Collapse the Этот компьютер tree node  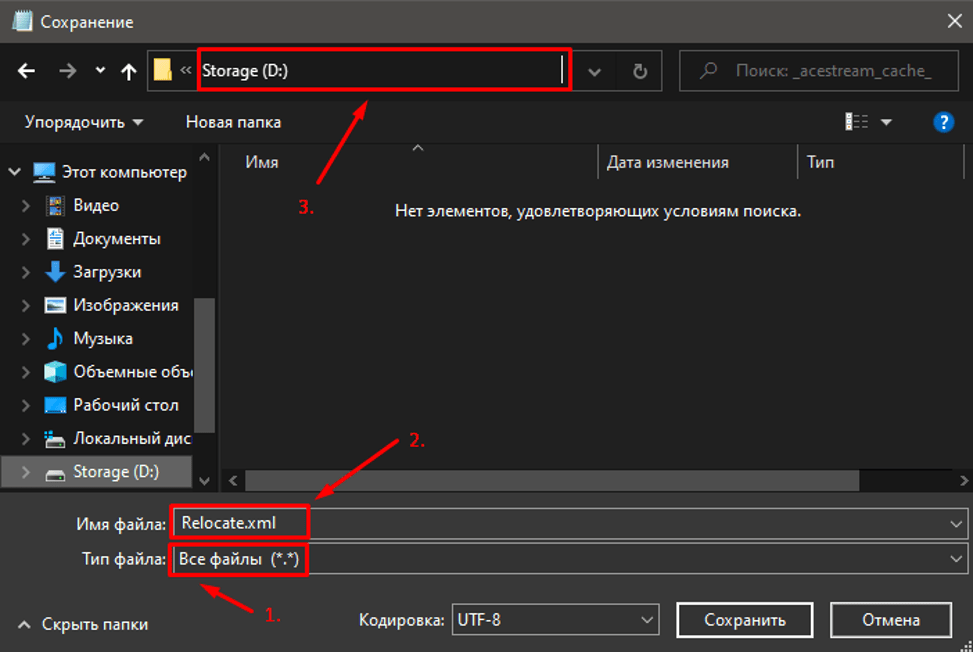15,172
